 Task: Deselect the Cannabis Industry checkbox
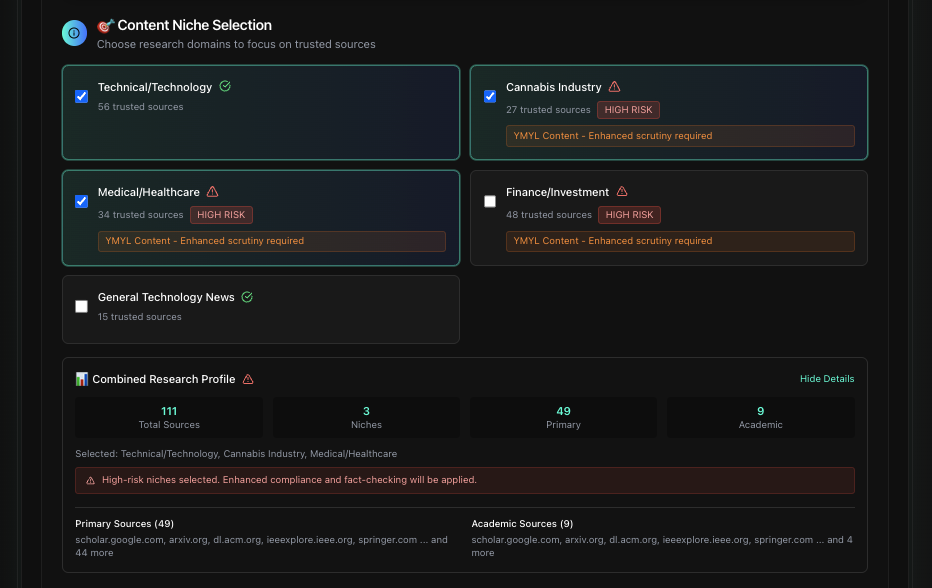click(x=490, y=96)
